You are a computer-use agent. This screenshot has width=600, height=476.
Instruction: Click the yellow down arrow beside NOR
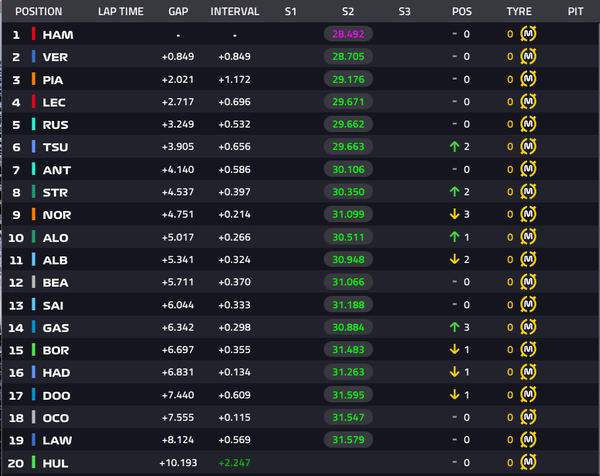pos(454,214)
